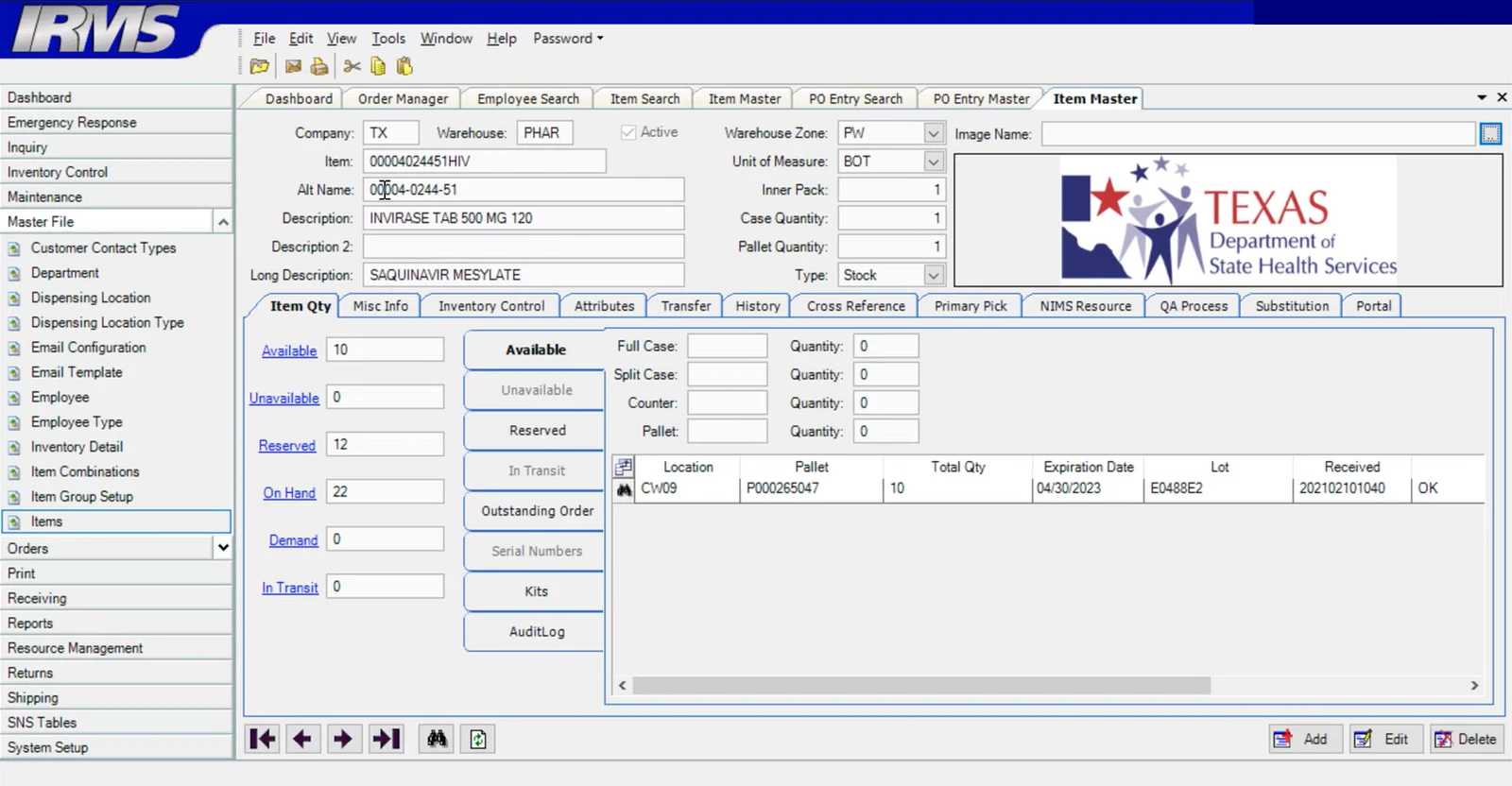Click the scissors cut icon
Image resolution: width=1512 pixels, height=786 pixels.
coord(352,66)
